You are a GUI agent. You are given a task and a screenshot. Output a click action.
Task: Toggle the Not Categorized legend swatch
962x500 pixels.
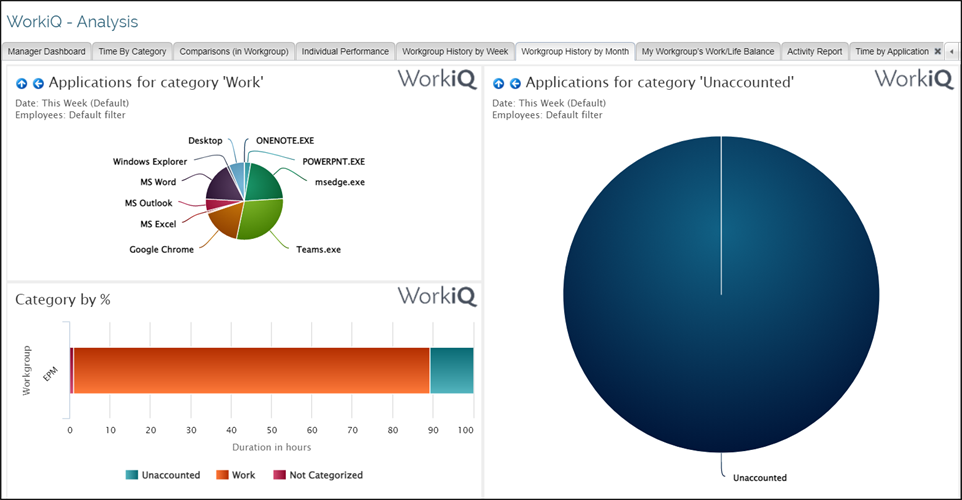pos(281,475)
